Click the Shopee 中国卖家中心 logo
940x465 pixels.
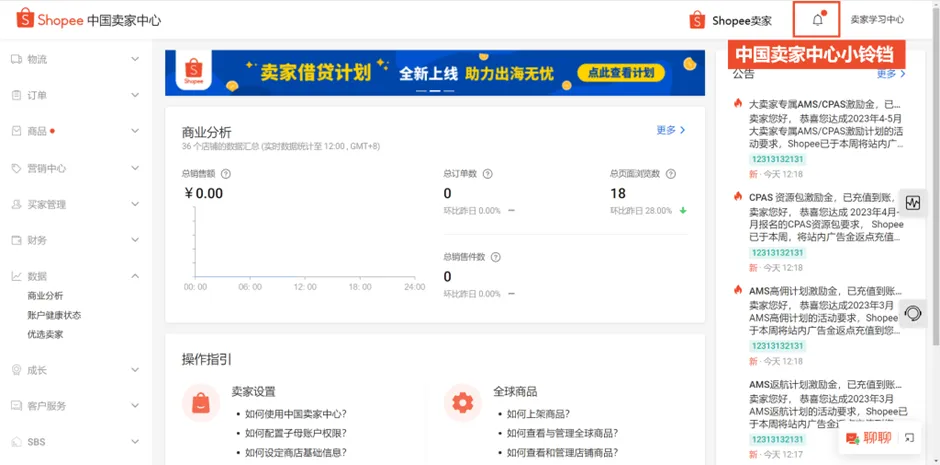89,20
